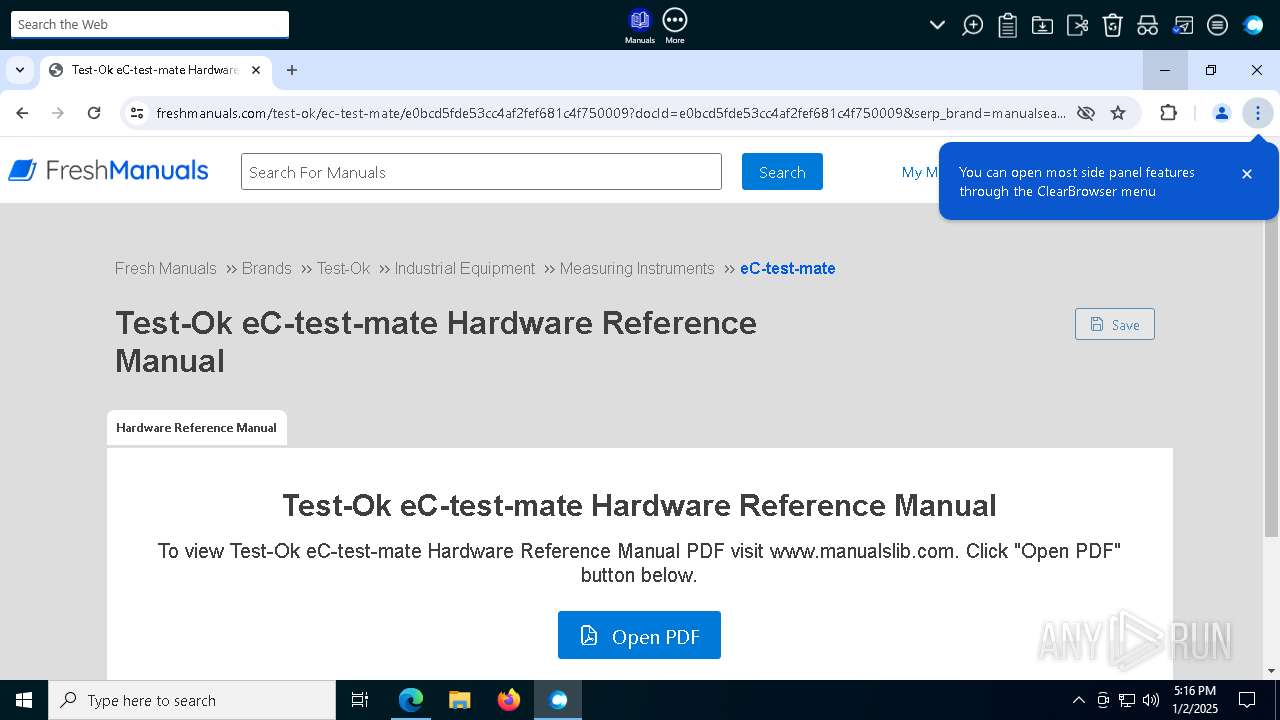Open the Fresh Manuals breadcrumb link
Image resolution: width=1280 pixels, height=720 pixels.
165,268
